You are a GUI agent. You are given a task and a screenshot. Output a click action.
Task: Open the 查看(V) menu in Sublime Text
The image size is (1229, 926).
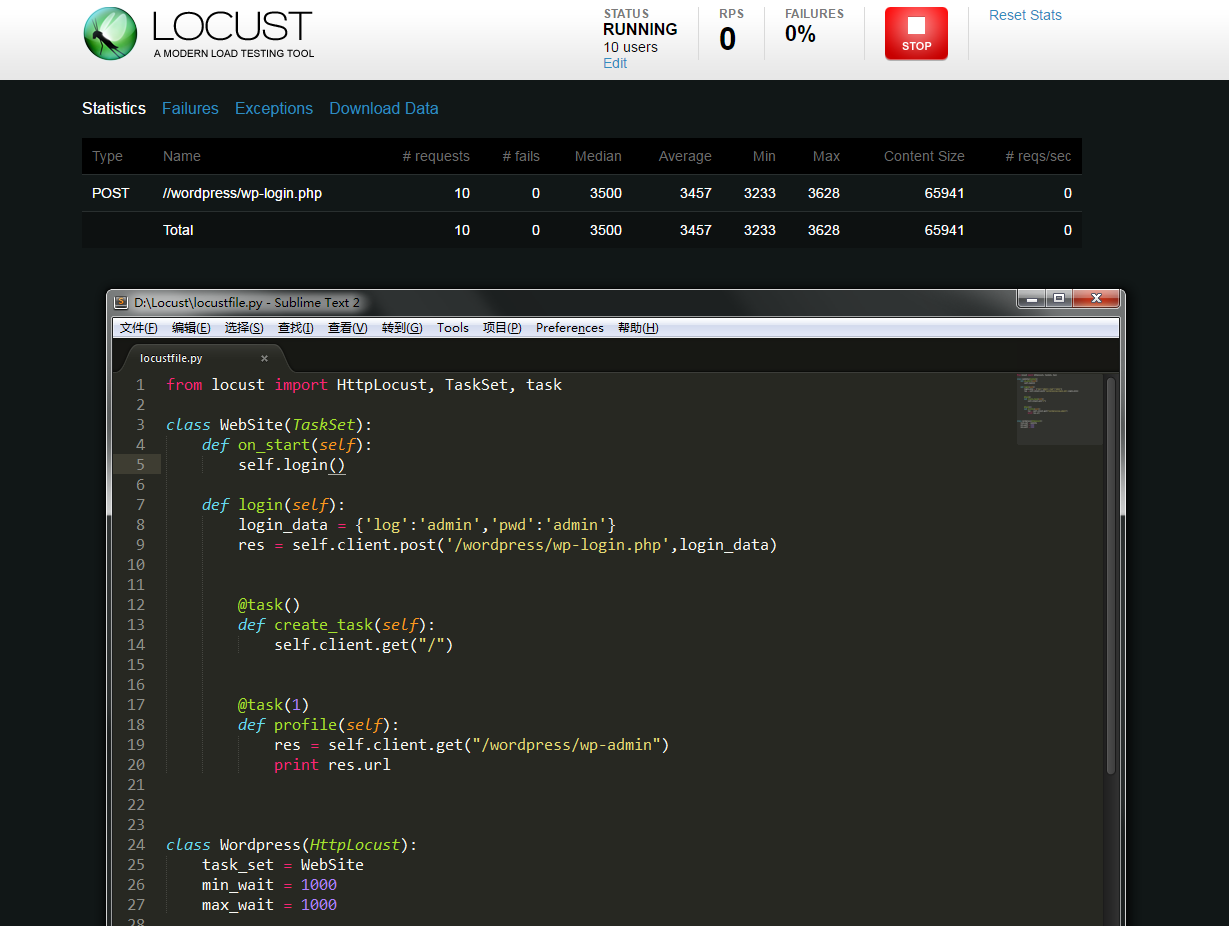point(348,328)
